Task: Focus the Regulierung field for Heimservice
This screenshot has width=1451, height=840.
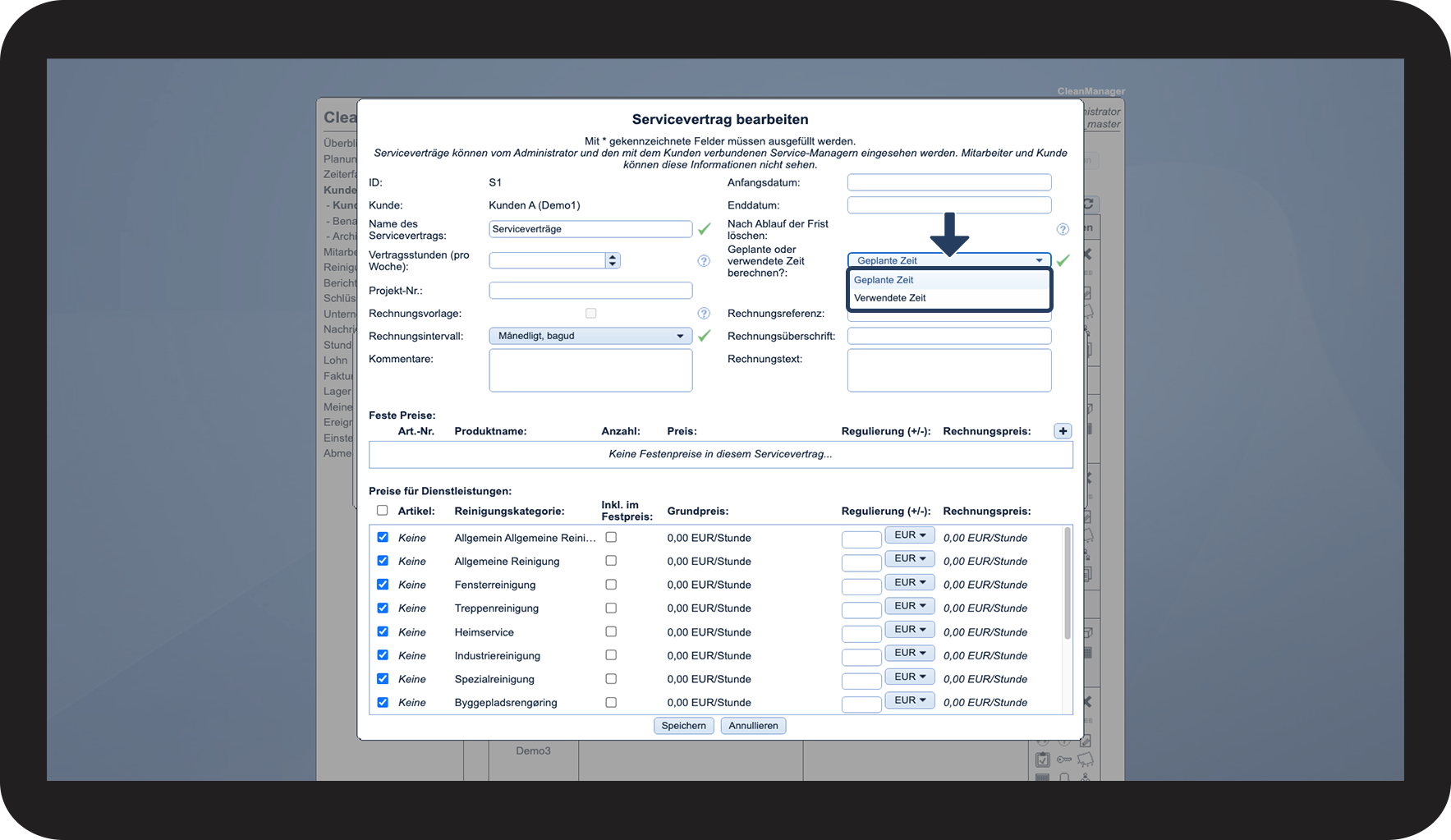Action: [x=861, y=633]
